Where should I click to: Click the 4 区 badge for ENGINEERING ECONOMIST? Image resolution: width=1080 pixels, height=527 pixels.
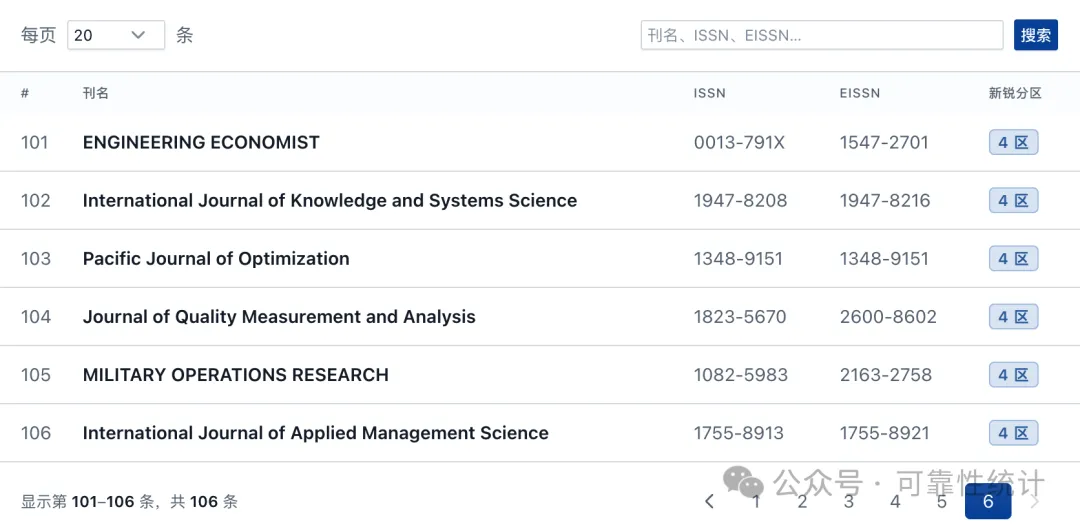[x=1013, y=143]
